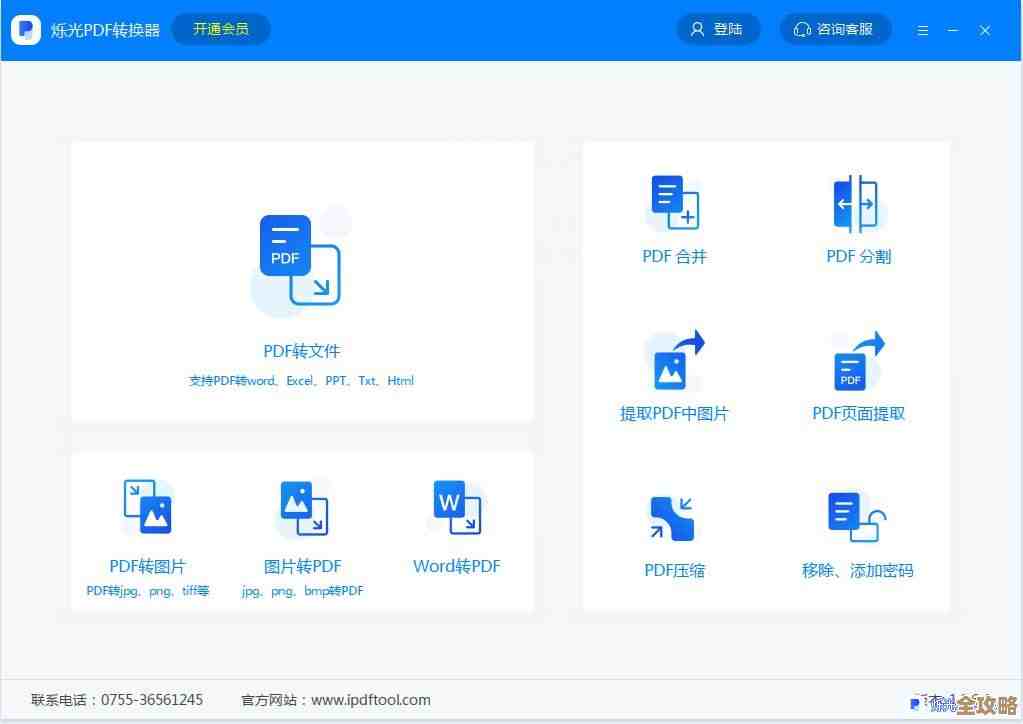Click the 登陆 button
The height and width of the screenshot is (724, 1023).
(x=718, y=29)
